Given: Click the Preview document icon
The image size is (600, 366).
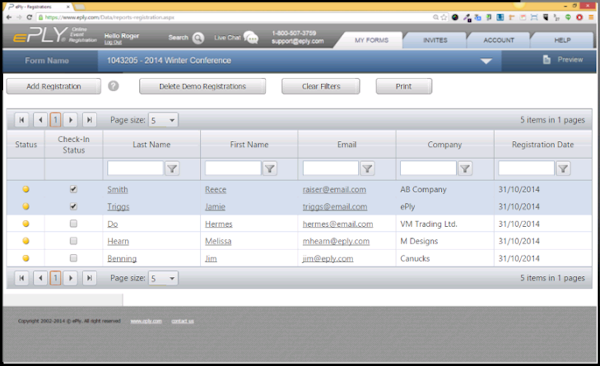Looking at the screenshot, I should click(546, 60).
